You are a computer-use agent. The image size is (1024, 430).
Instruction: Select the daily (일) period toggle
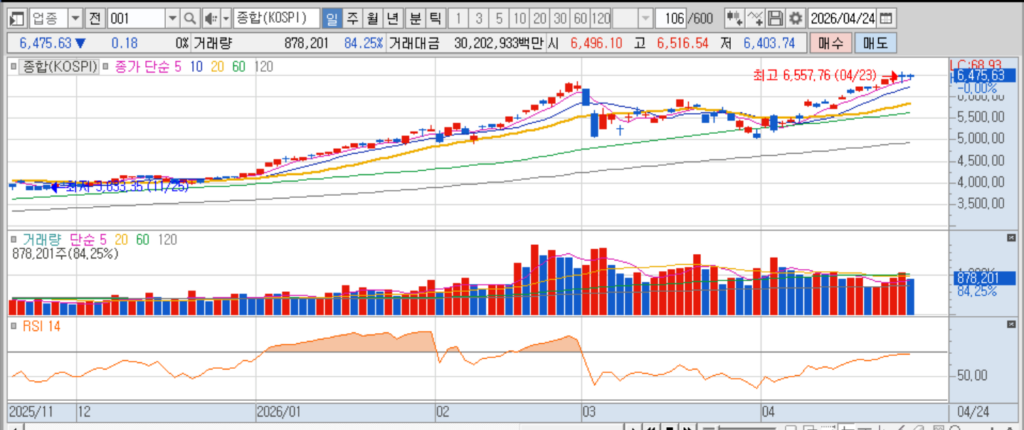[332, 19]
